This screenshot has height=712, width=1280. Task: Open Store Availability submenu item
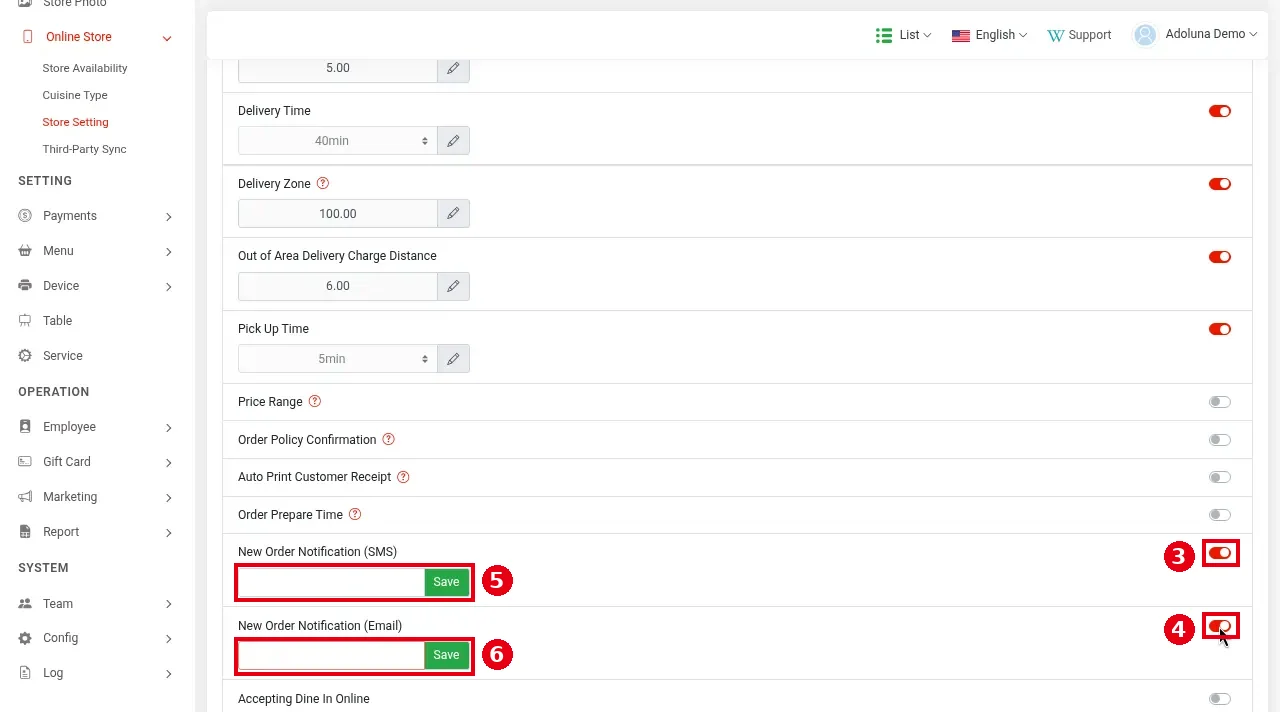85,68
